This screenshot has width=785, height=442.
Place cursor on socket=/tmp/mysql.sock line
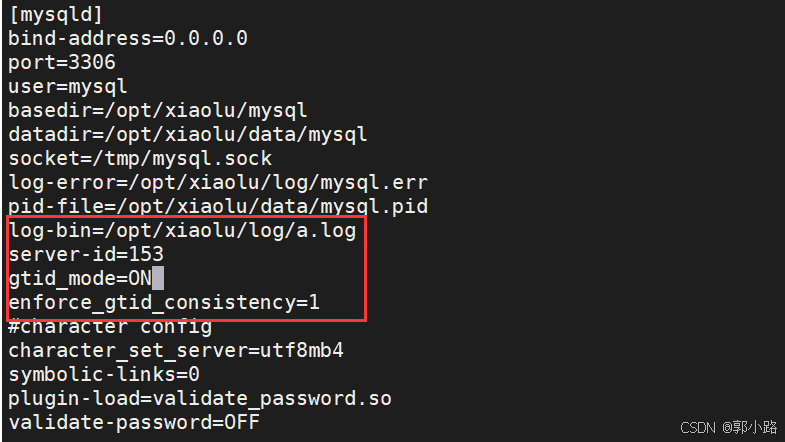coord(140,159)
